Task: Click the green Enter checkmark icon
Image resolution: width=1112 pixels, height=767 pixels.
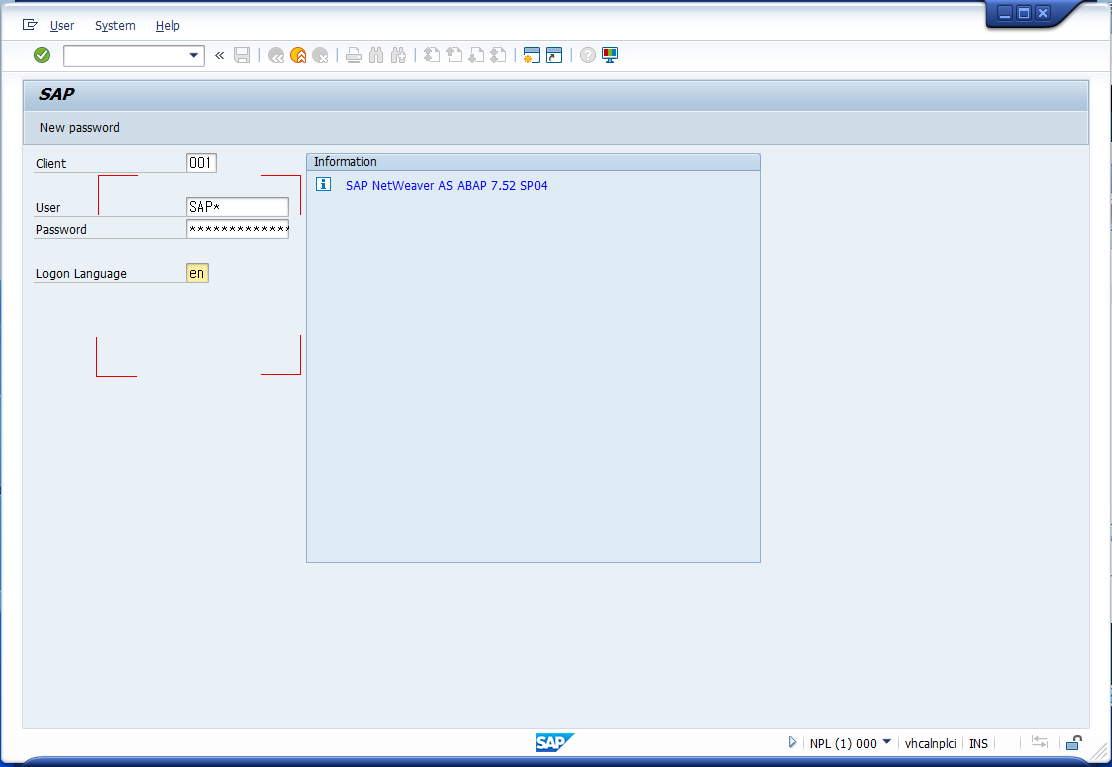Action: [42, 55]
